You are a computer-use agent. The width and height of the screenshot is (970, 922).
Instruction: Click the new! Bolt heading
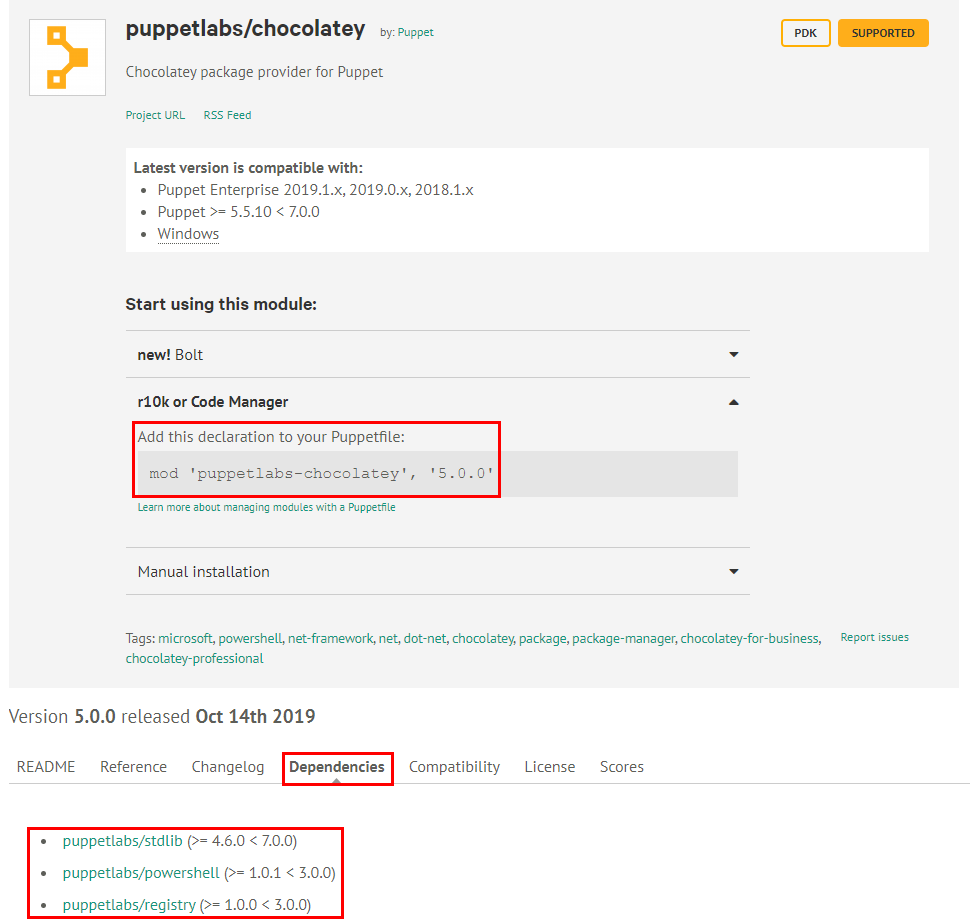tap(170, 355)
